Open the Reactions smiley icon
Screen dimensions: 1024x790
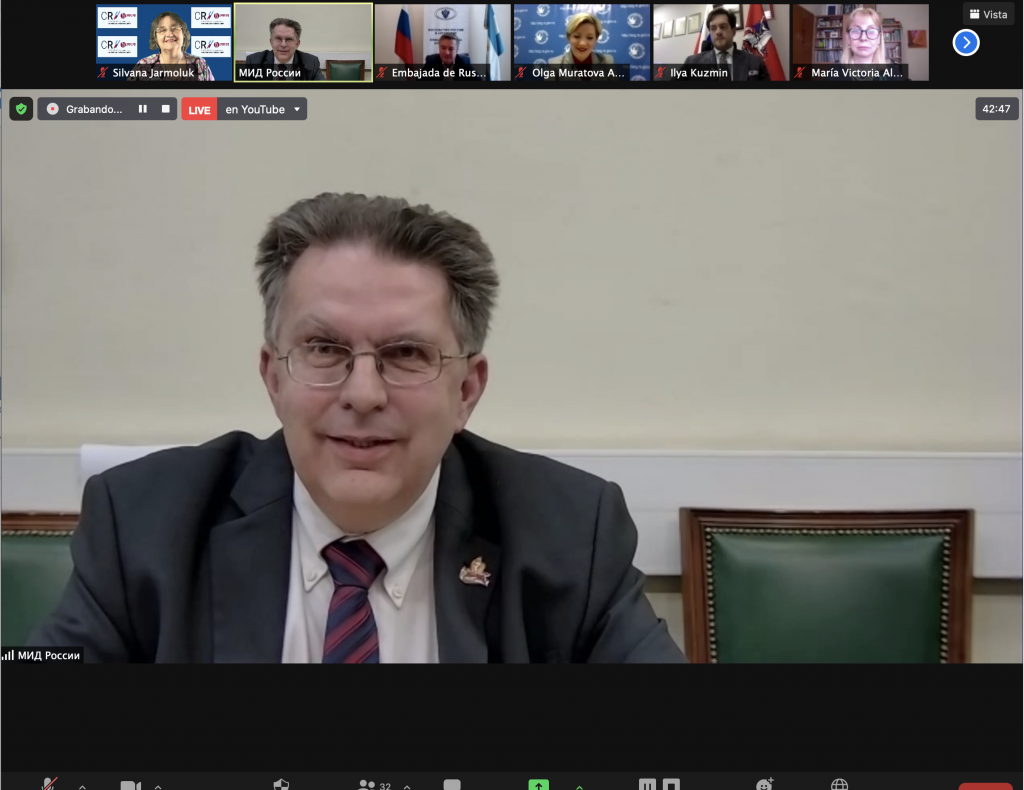coord(765,785)
